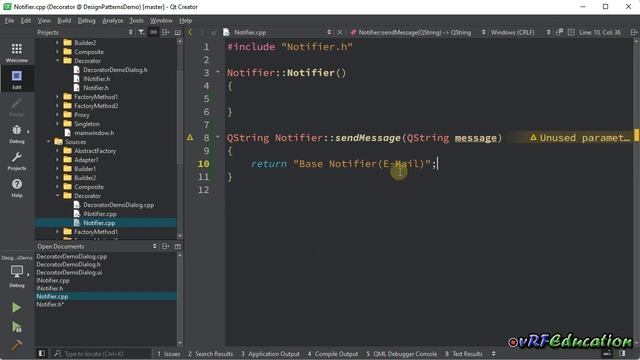This screenshot has height=360, width=640.
Task: Collapse the upper Decorator headers folder
Action: pyautogui.click(x=58, y=61)
